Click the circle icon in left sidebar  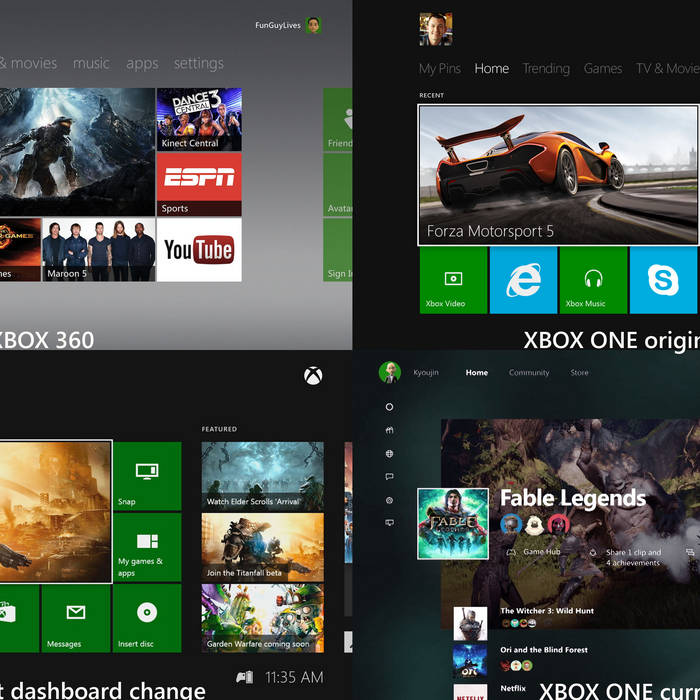tap(389, 407)
